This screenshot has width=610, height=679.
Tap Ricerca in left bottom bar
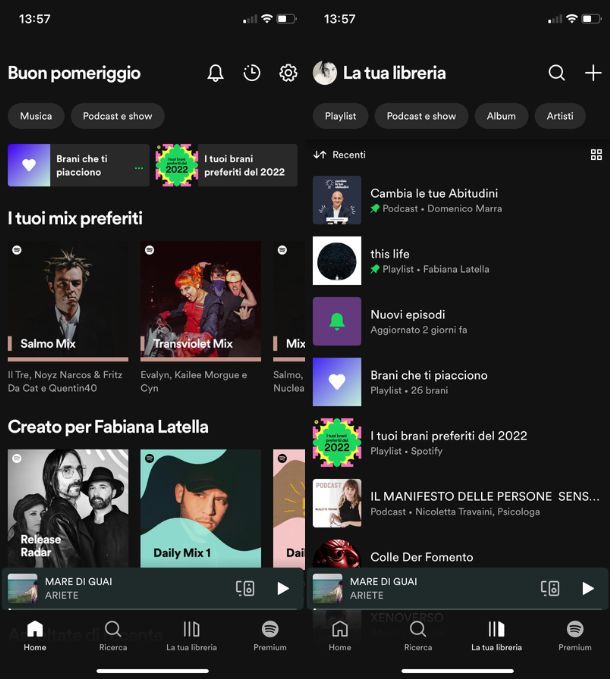click(x=113, y=635)
